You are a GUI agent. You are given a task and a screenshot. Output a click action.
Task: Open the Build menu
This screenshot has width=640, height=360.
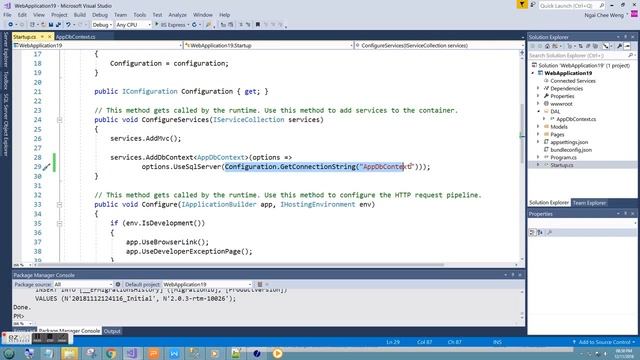(x=80, y=15)
